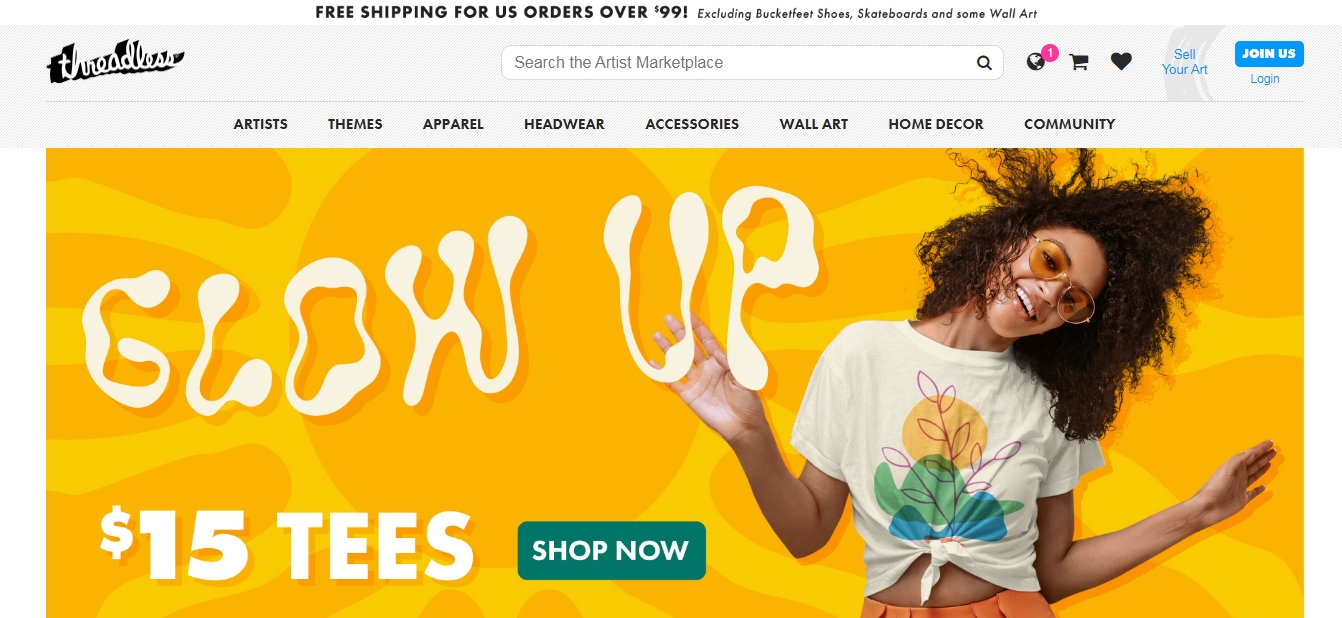Open the Artists menu

click(261, 124)
